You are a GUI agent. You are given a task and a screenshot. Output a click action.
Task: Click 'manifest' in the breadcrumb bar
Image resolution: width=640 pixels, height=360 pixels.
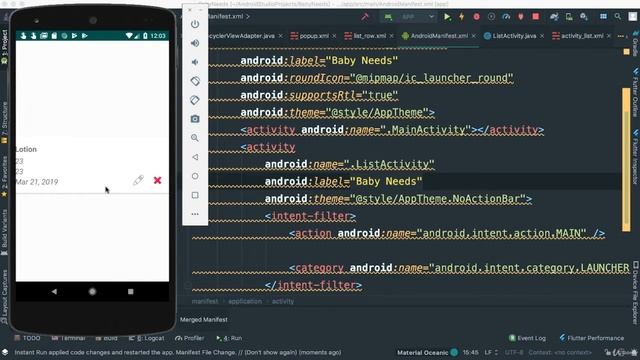coord(205,301)
